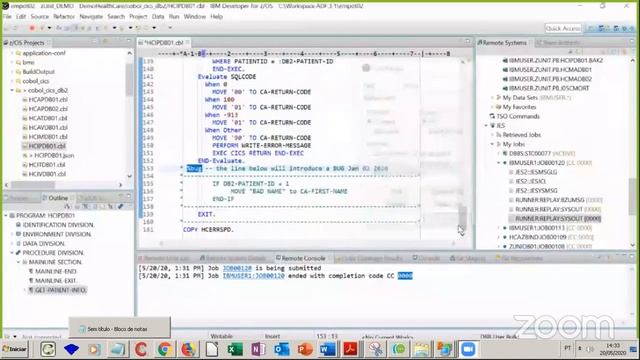
Task: Open PowerPoint from the taskbar
Action: pos(305,349)
